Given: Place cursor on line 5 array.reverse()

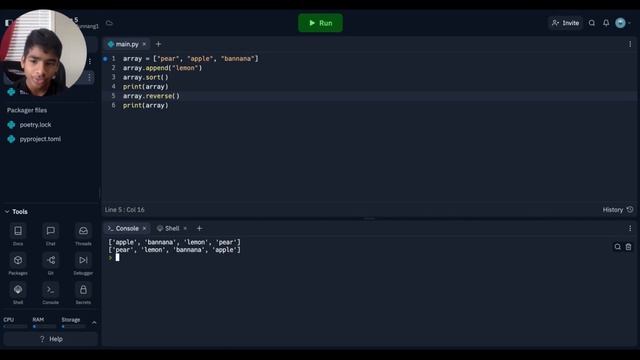Looking at the screenshot, I should pyautogui.click(x=151, y=96).
